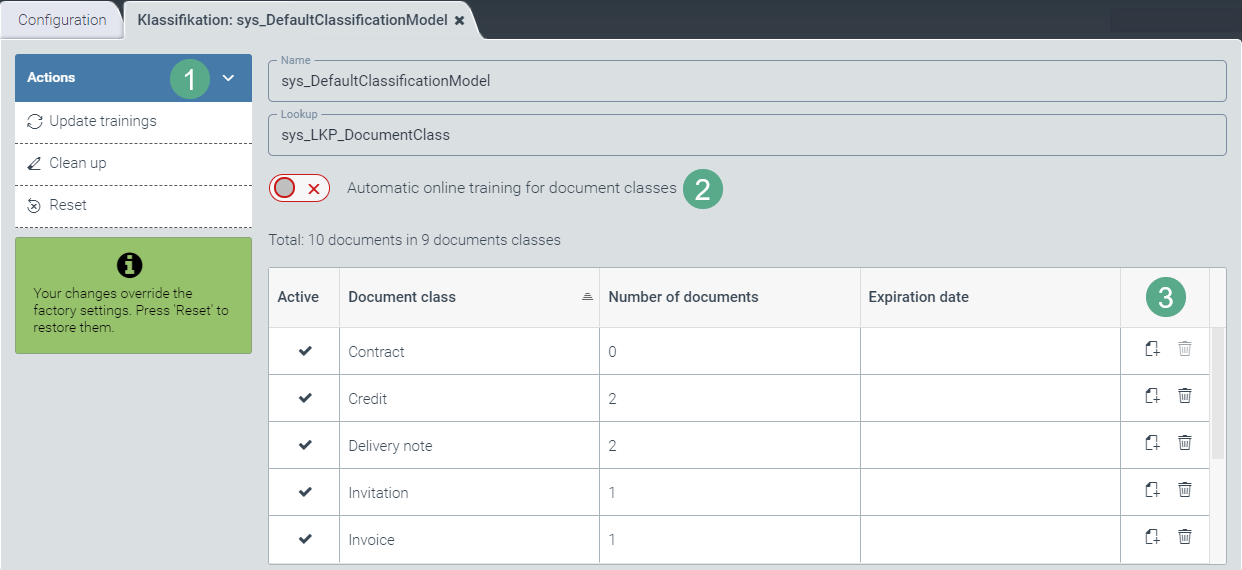Click the trash icon in Delivery note row
The height and width of the screenshot is (570, 1242).
[x=1185, y=443]
